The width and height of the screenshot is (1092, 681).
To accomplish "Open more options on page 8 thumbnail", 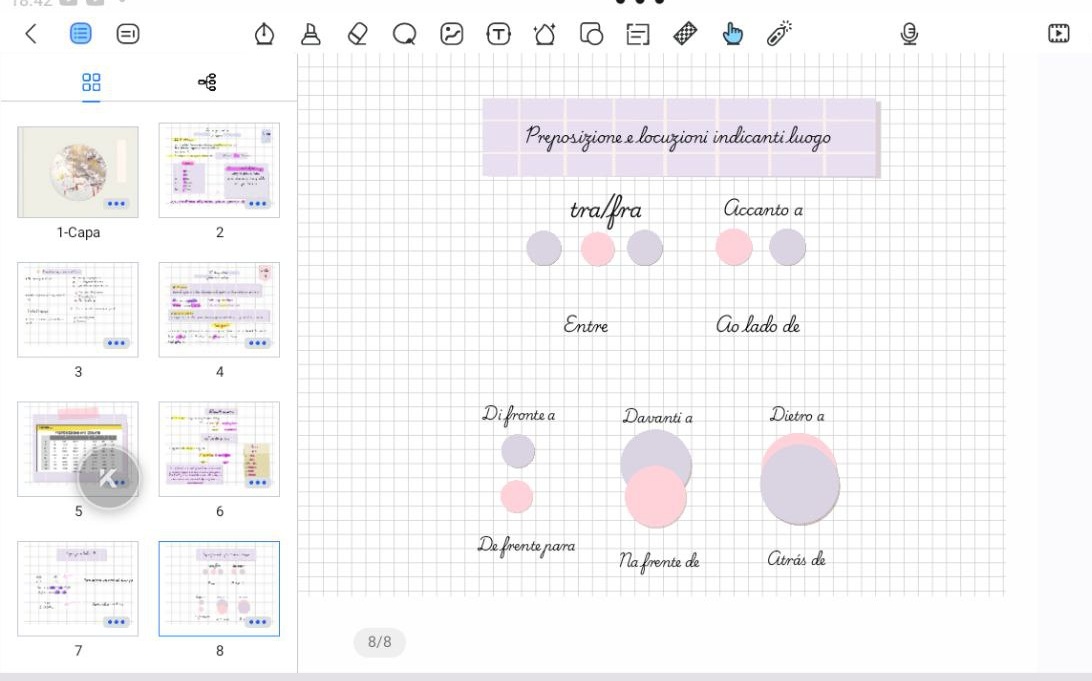I will point(258,622).
